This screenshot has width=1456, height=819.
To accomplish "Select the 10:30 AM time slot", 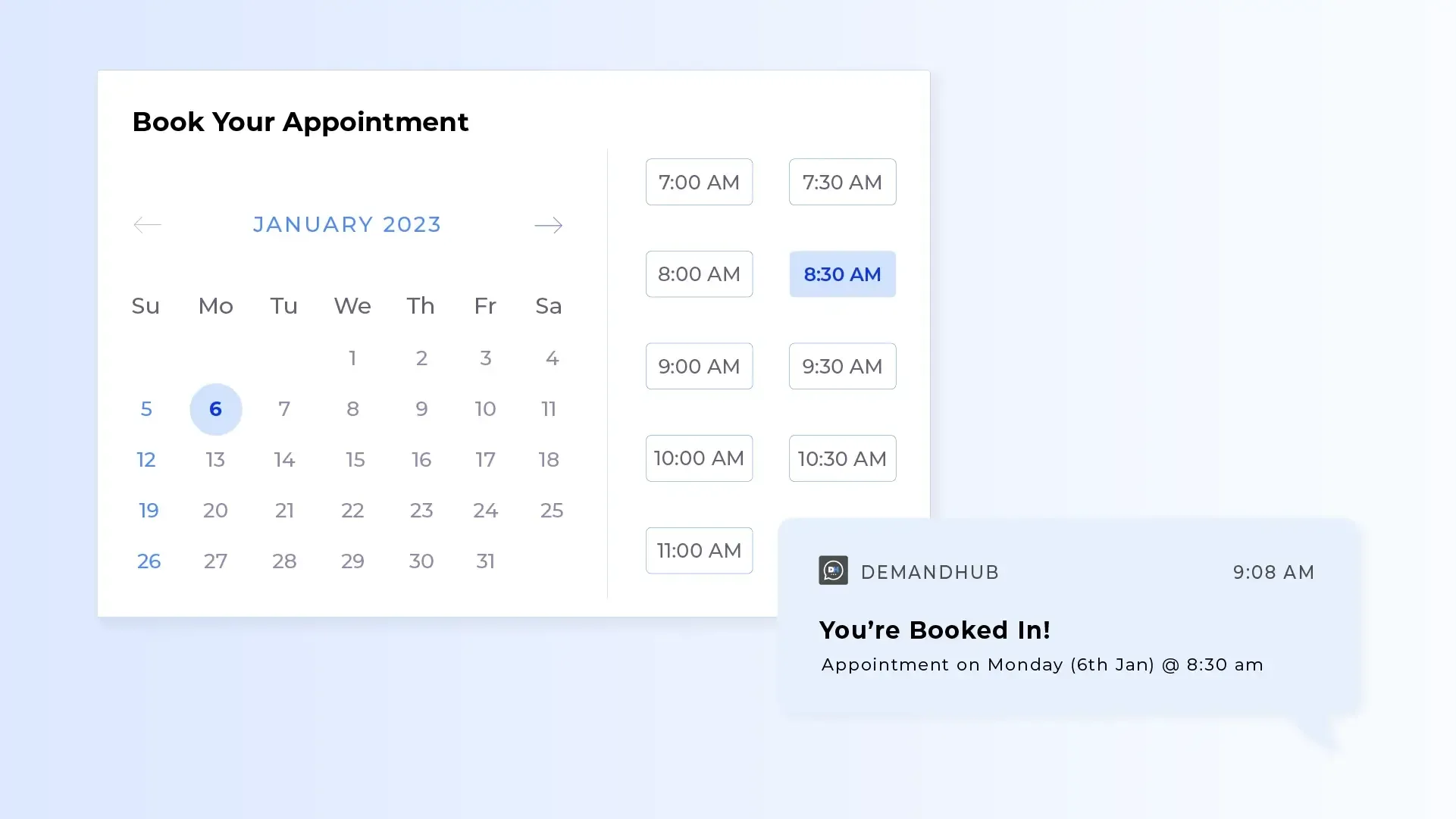I will pyautogui.click(x=842, y=458).
